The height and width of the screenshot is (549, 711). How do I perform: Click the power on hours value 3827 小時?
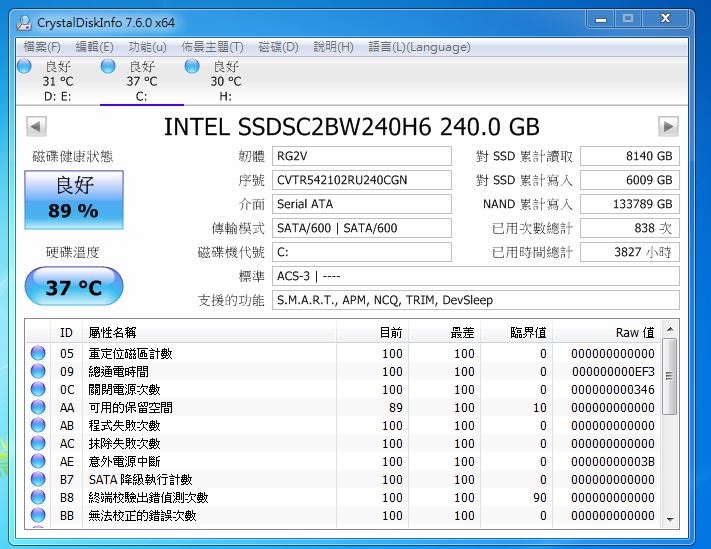(630, 252)
